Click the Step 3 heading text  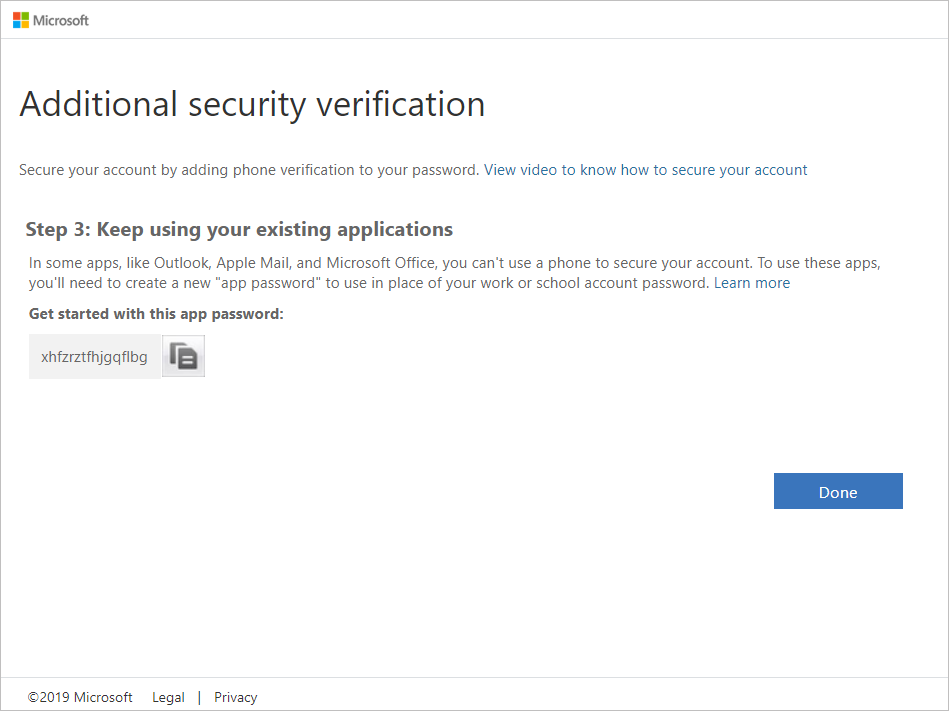[x=239, y=230]
